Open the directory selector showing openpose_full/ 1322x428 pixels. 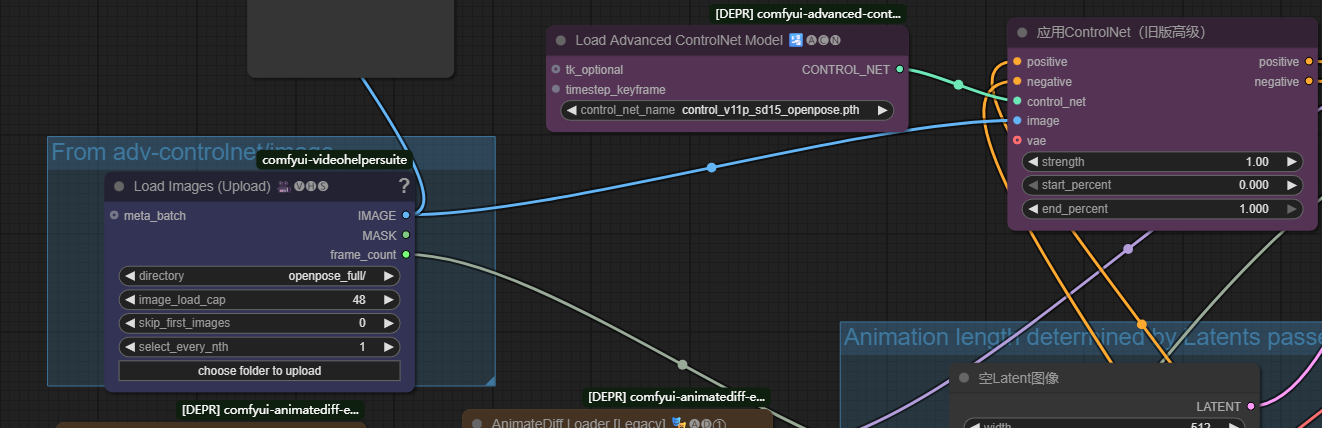259,276
